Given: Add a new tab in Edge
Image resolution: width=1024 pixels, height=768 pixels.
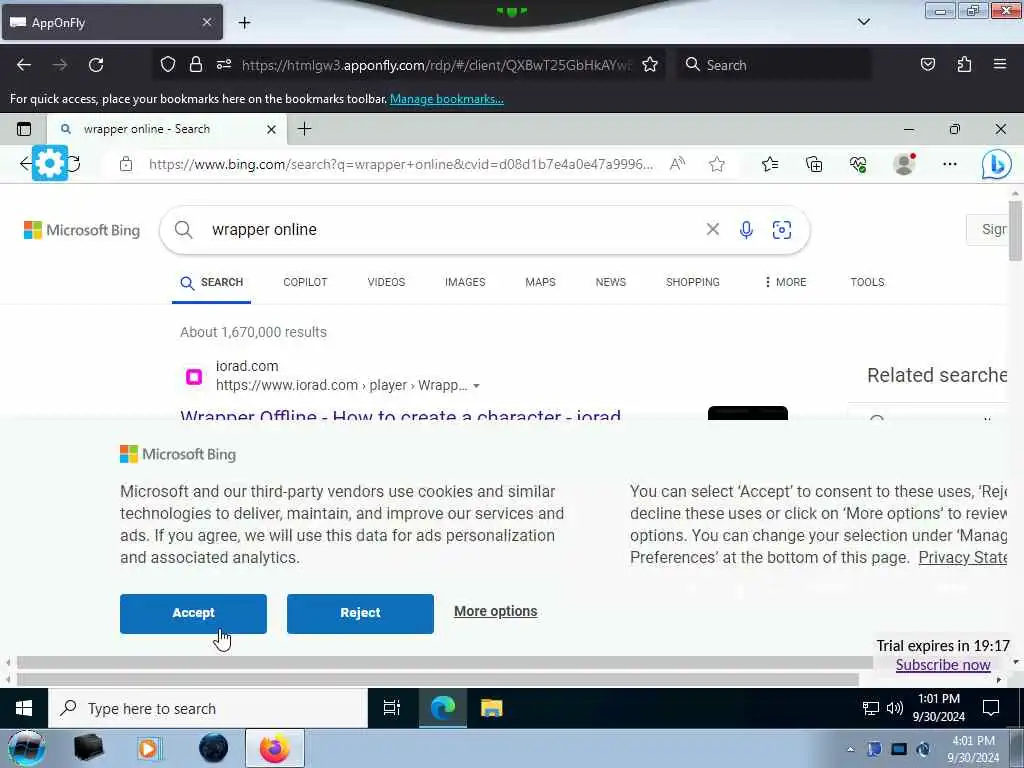Looking at the screenshot, I should coord(304,129).
